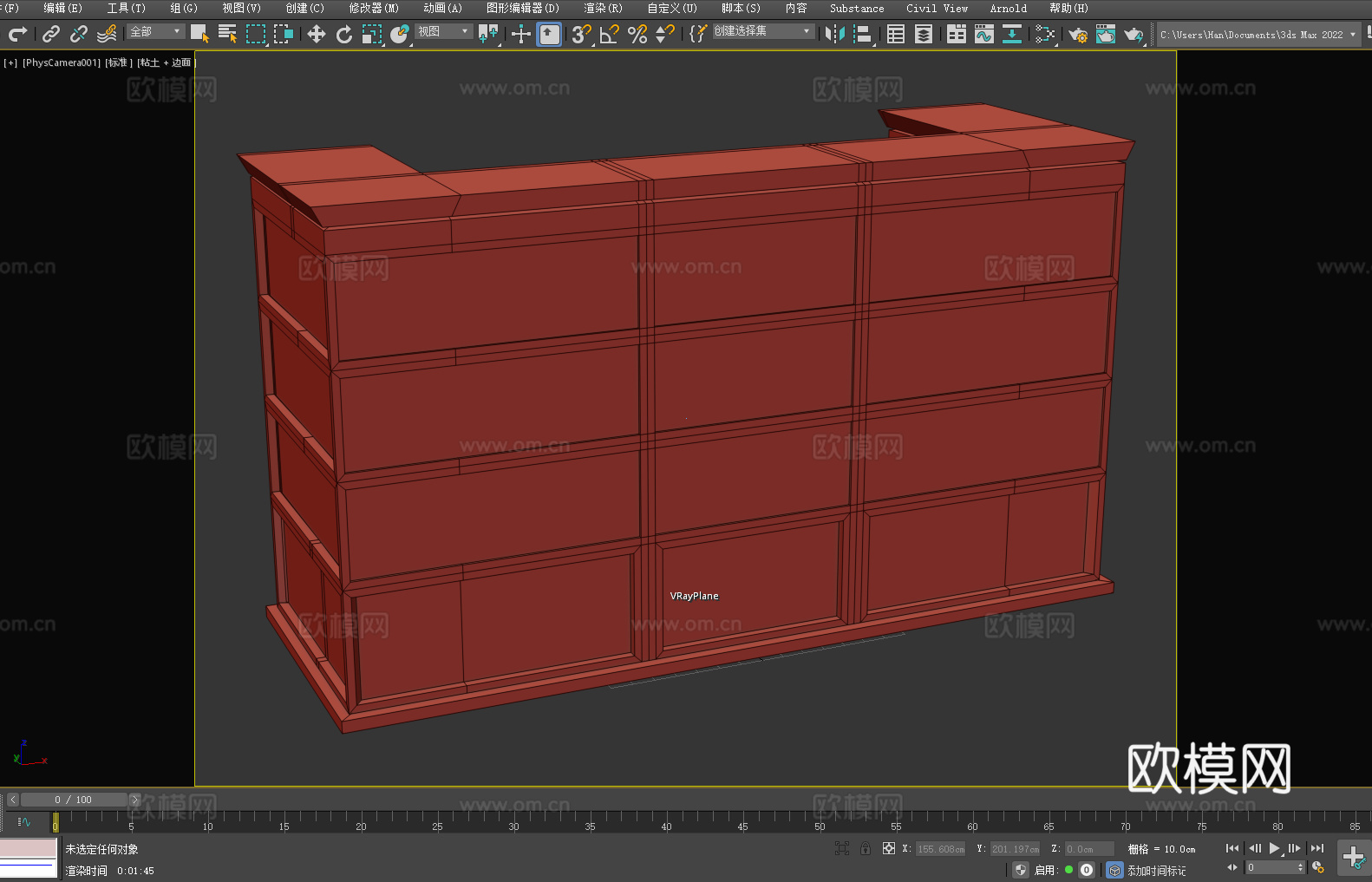Open viewport [+] general menu

pos(10,62)
